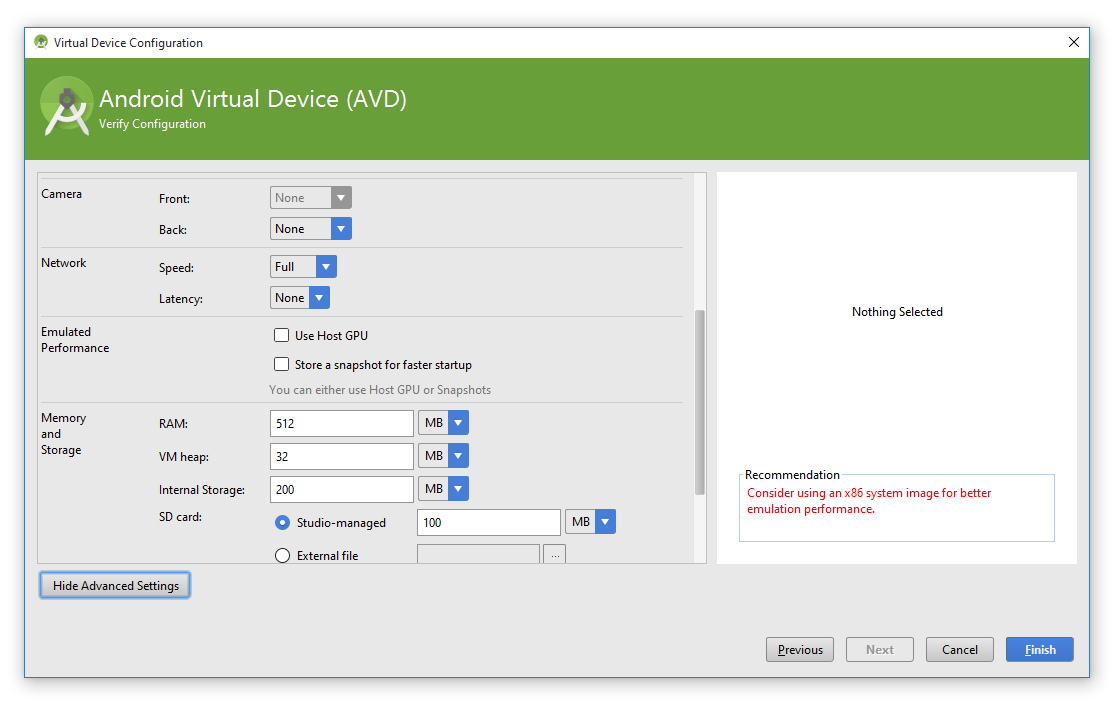The image size is (1120, 701).
Task: Click the External file path field
Action: (479, 554)
